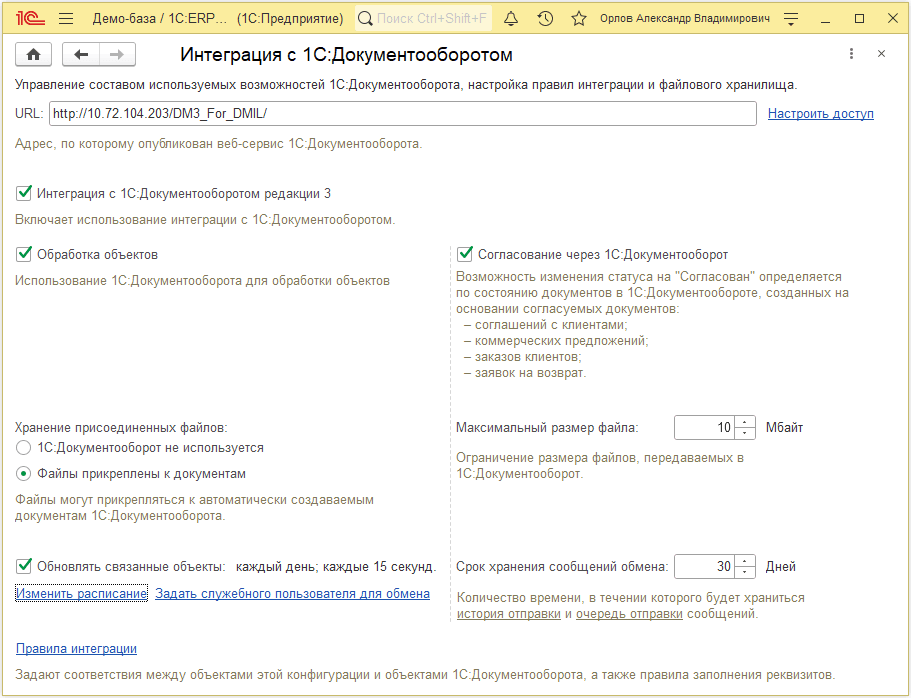Click the notifications bell icon
This screenshot has height=698, width=911.
(x=511, y=19)
